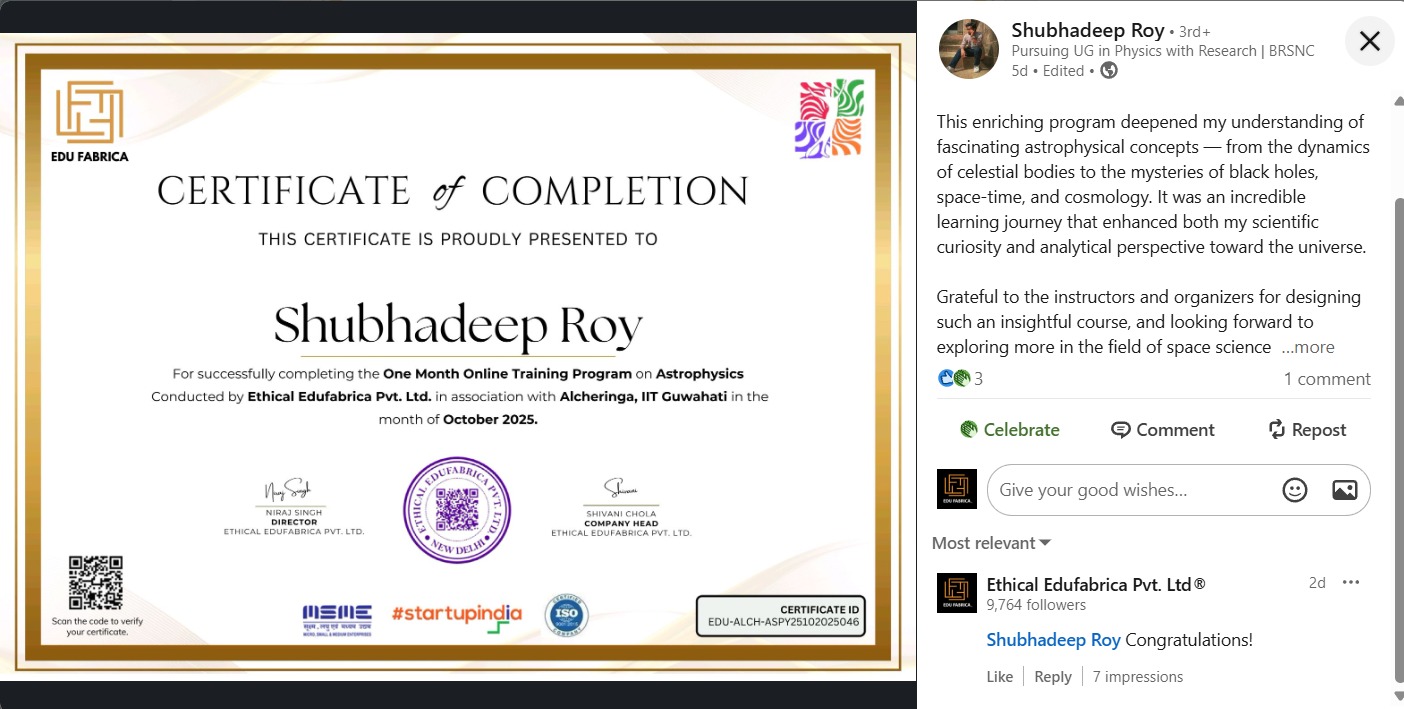Reply to the Congratulations comment
Image resolution: width=1404 pixels, height=709 pixels.
1053,677
